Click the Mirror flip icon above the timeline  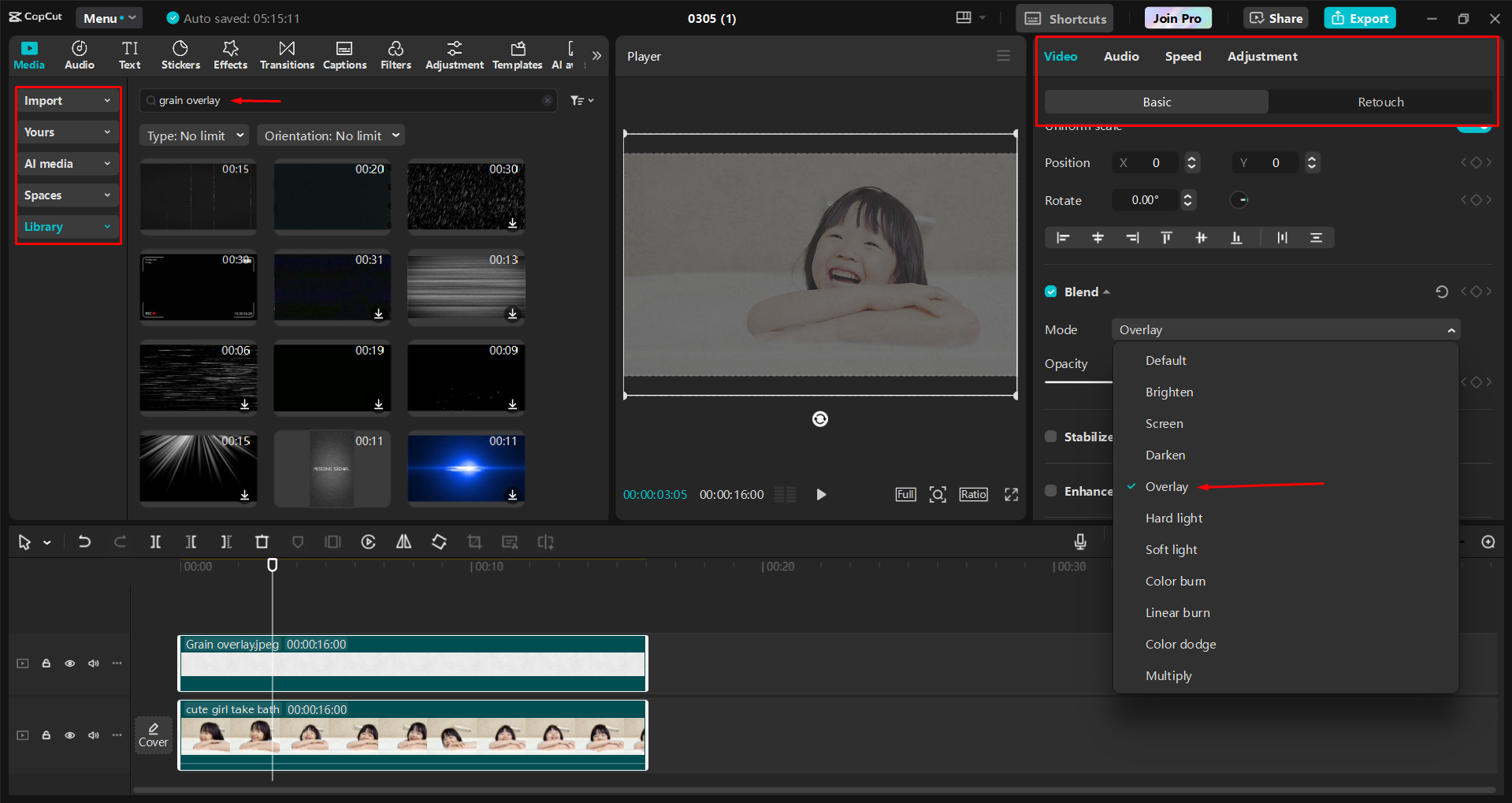coord(403,541)
